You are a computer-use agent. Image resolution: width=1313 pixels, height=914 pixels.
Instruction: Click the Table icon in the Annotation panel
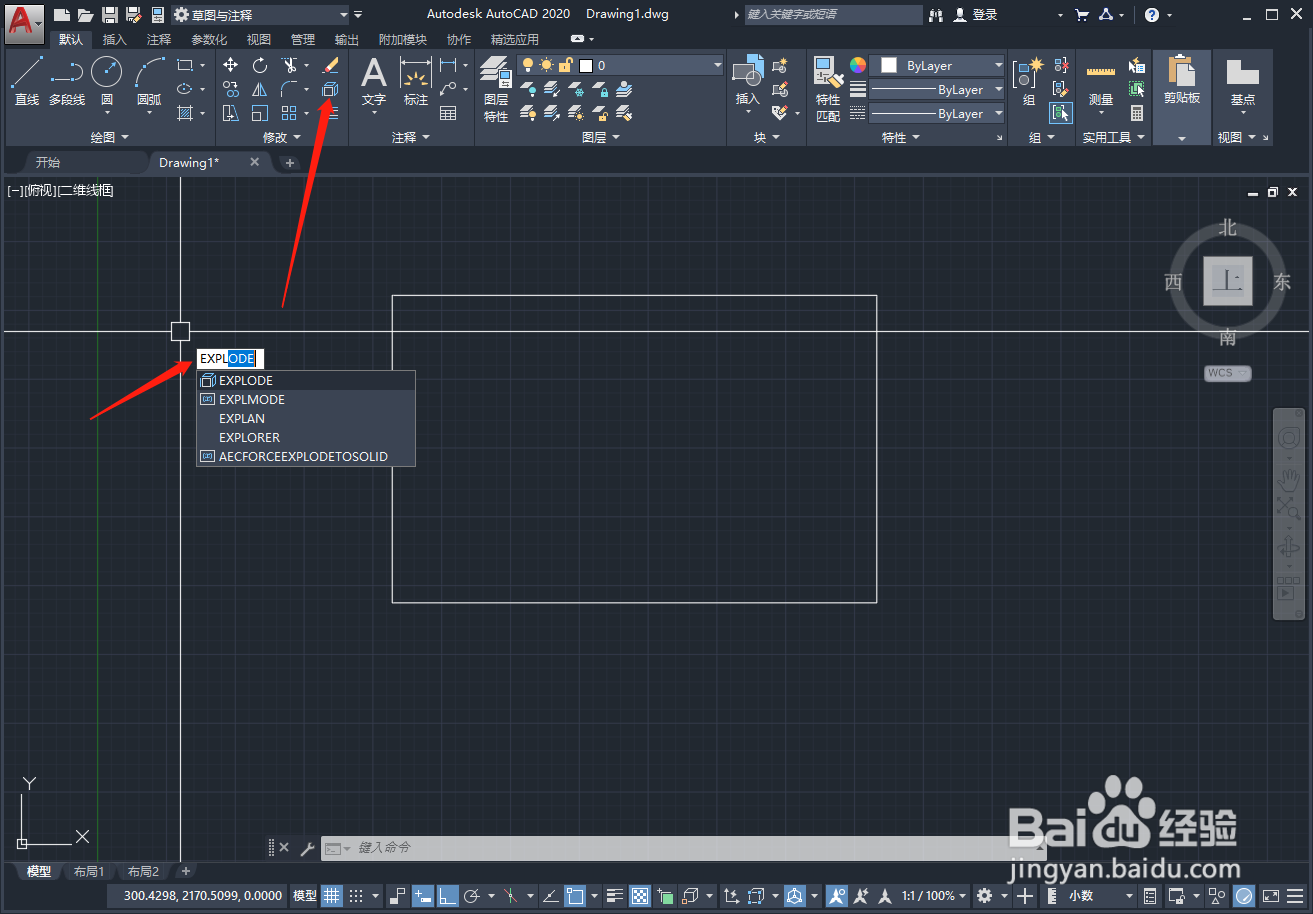coord(448,113)
